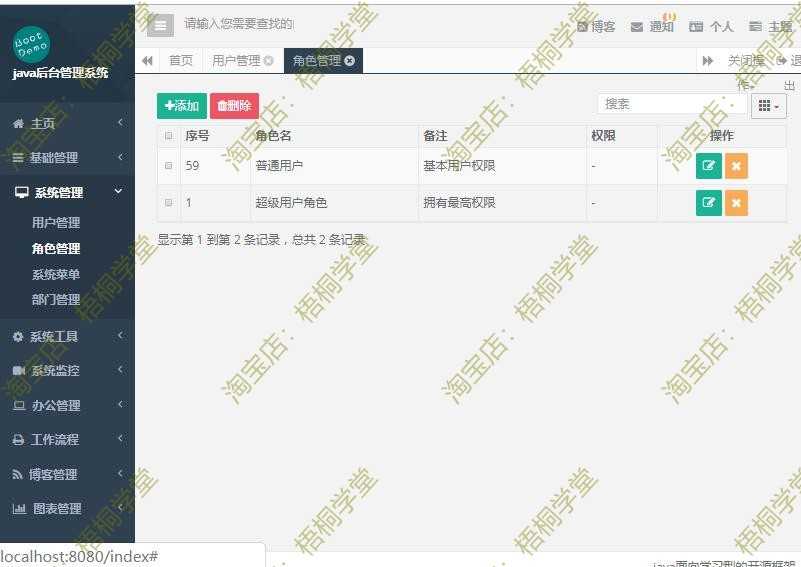Focus the 搜索 table search box
This screenshot has width=801, height=567.
(x=672, y=104)
